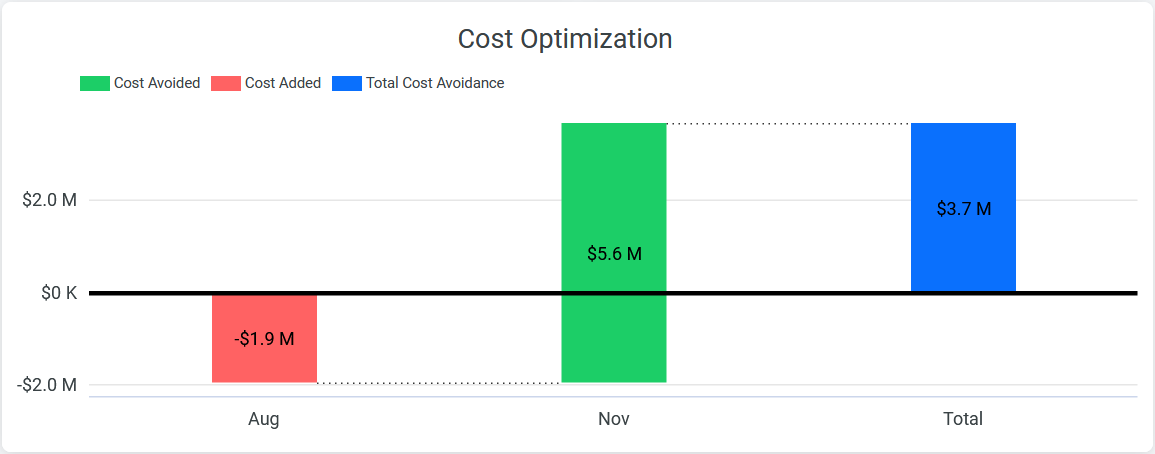The height and width of the screenshot is (454, 1155).
Task: Click the $5.6 M data label
Action: 614,254
